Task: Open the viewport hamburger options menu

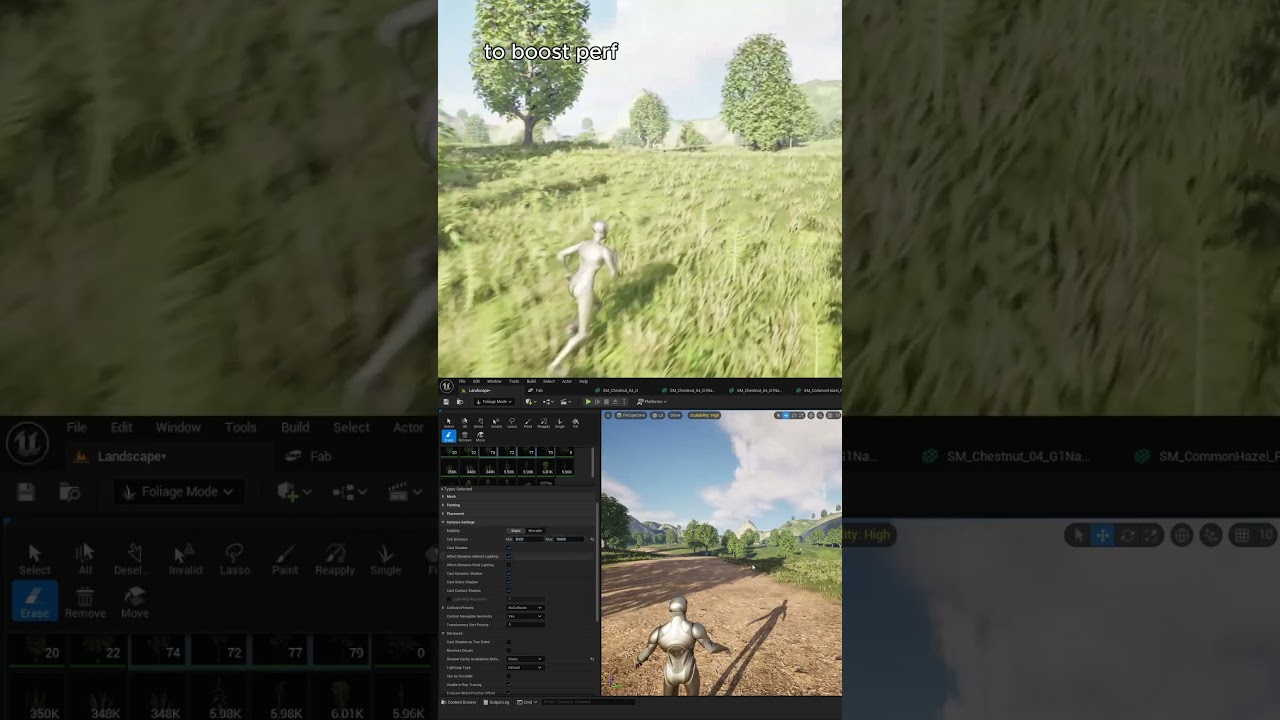Action: click(x=608, y=415)
